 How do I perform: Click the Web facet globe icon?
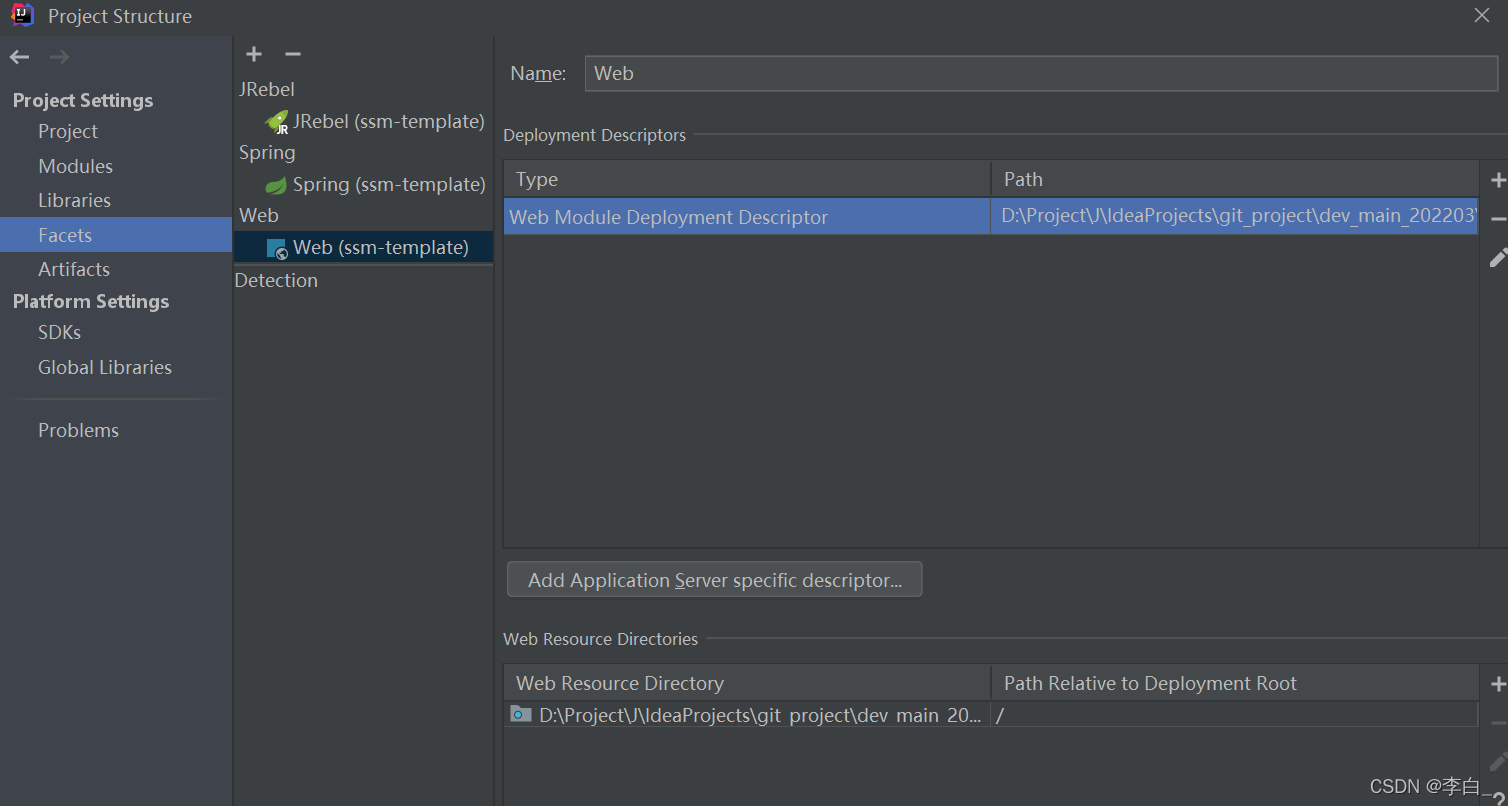point(277,249)
